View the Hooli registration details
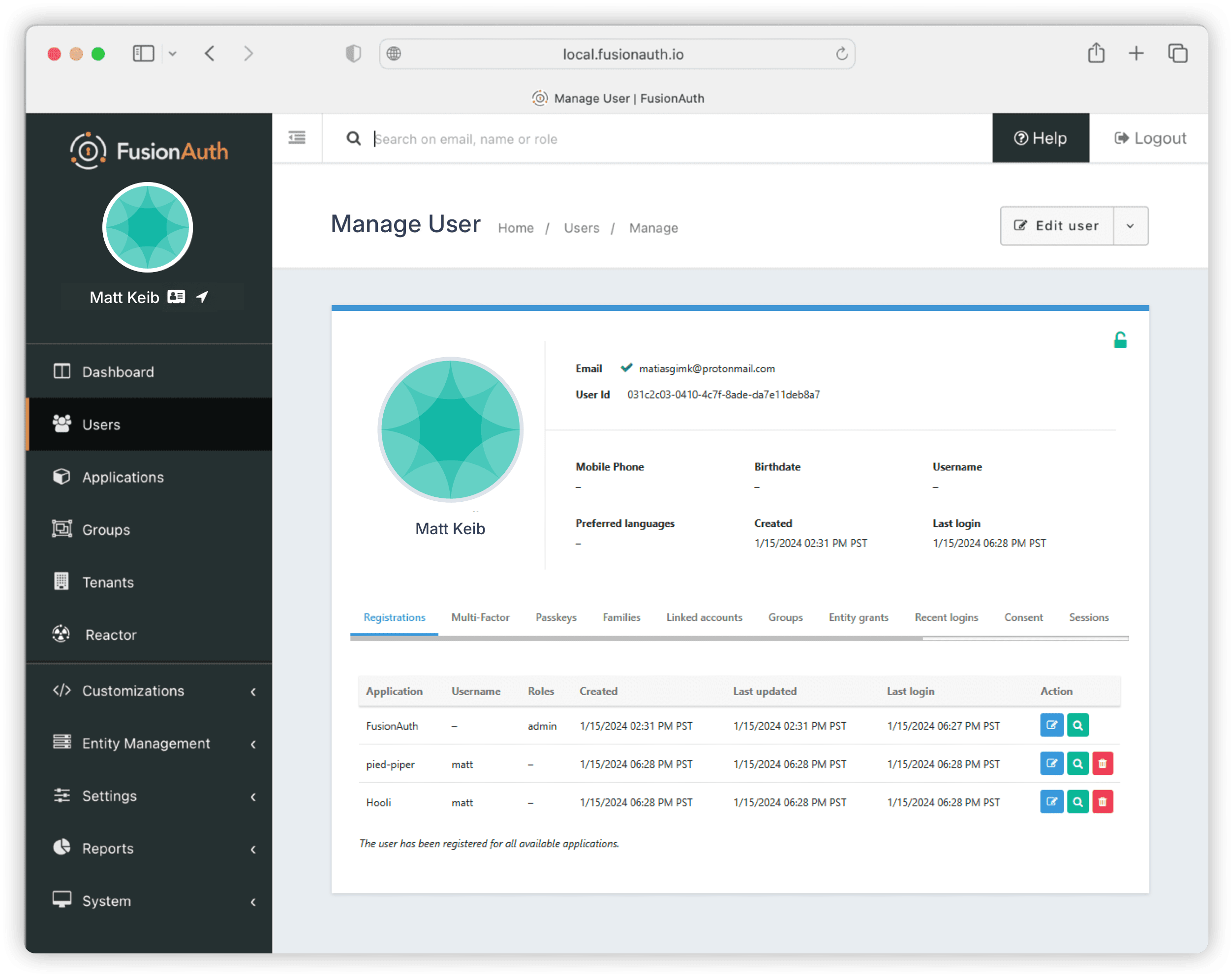The width and height of the screenshot is (1232, 977). [x=1078, y=801]
